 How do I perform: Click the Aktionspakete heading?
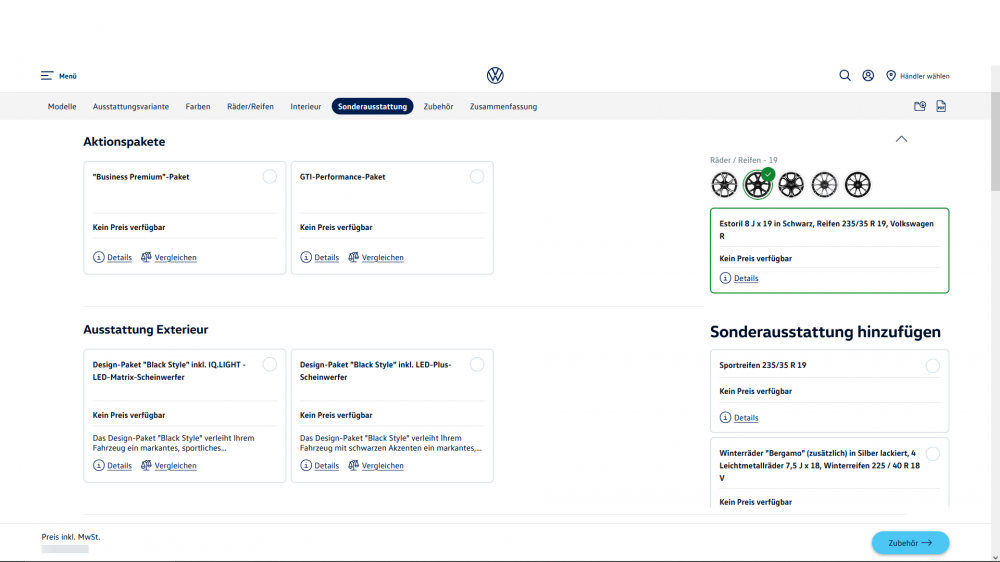tap(124, 142)
